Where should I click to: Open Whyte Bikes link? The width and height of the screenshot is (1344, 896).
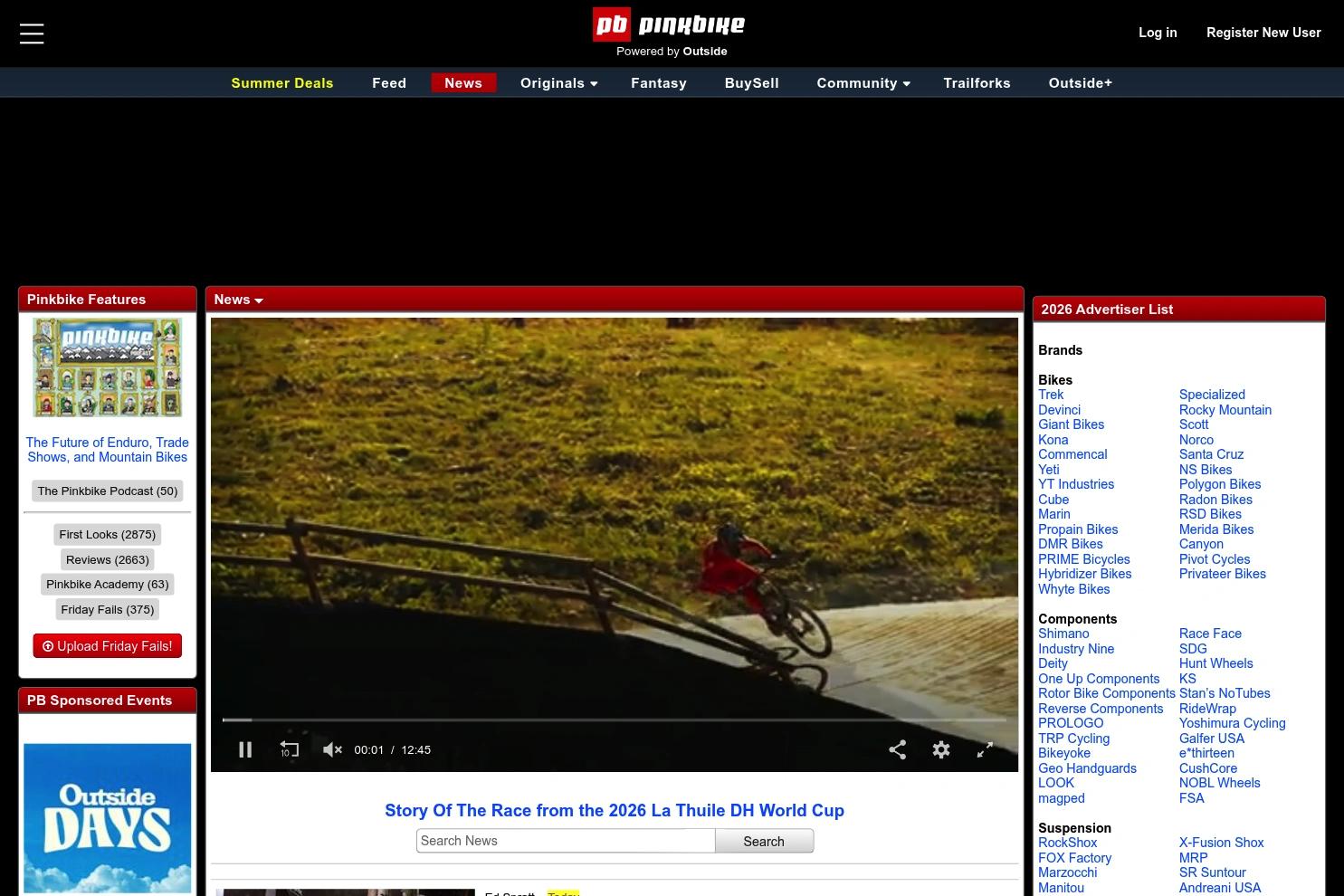coord(1073,589)
